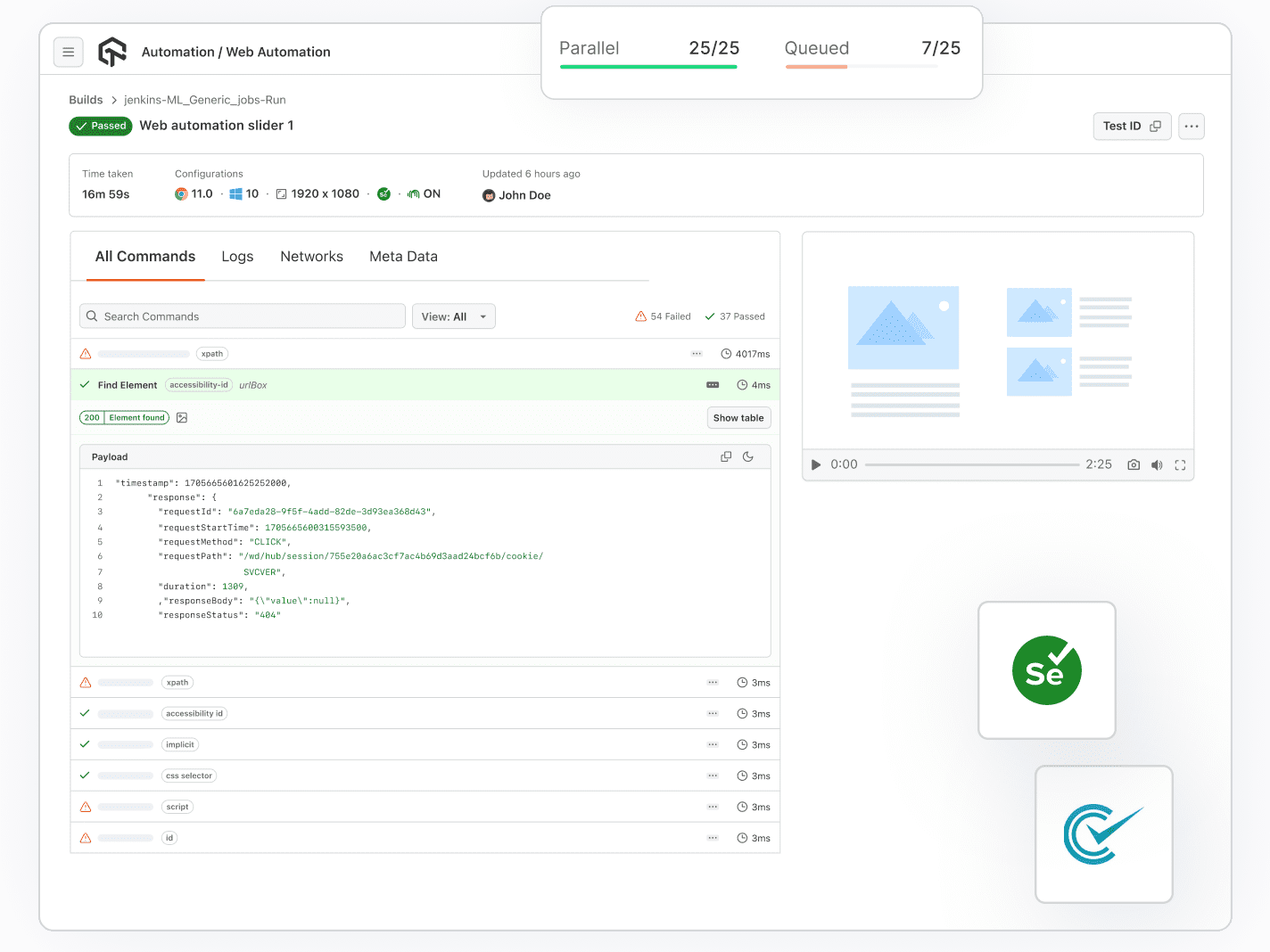Click the video progress seek bar
Screen dimensions: 1270x952
point(971,464)
